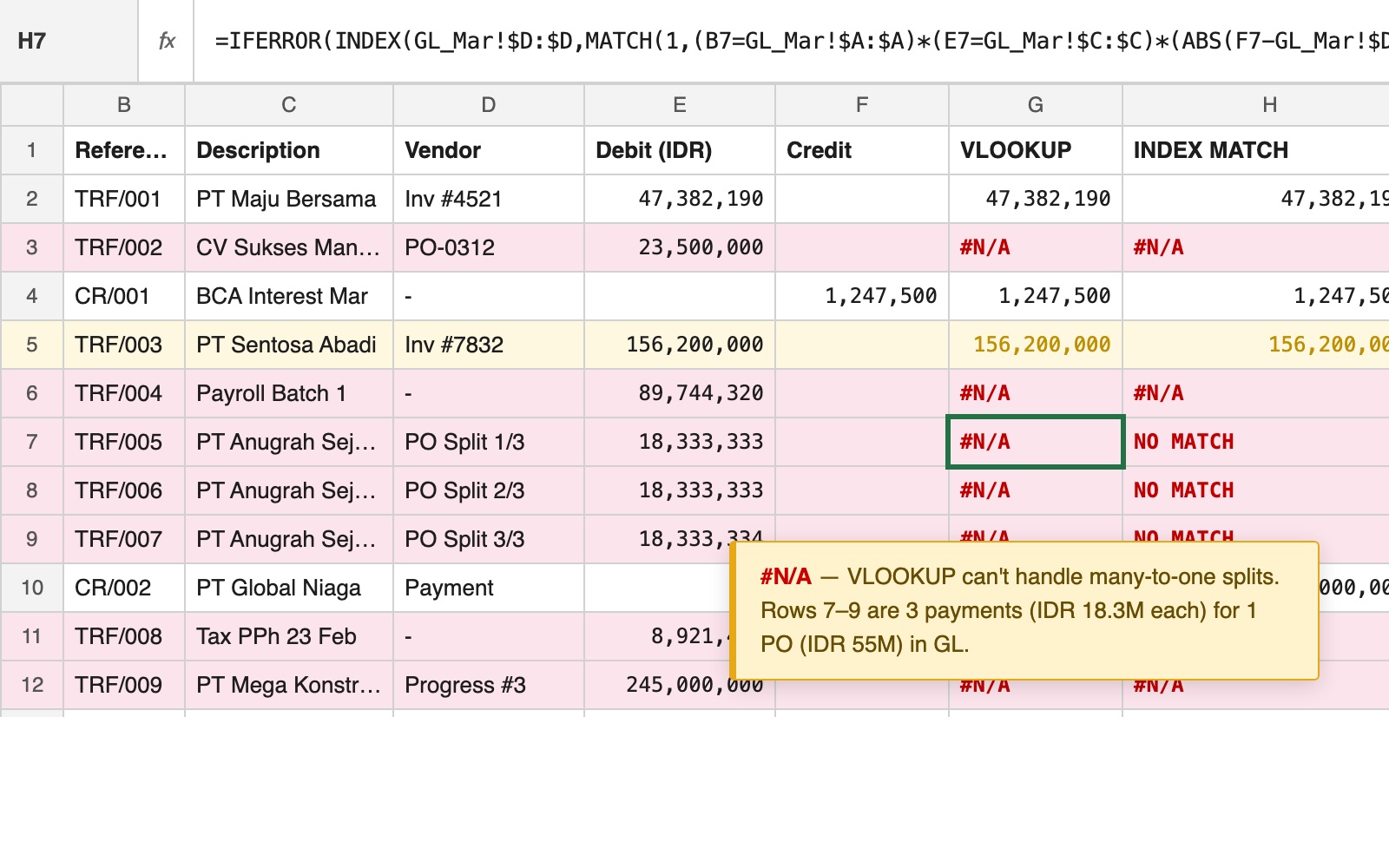Click the yellow note about VLOOKUP splits
The image size is (1389, 868).
click(1024, 610)
